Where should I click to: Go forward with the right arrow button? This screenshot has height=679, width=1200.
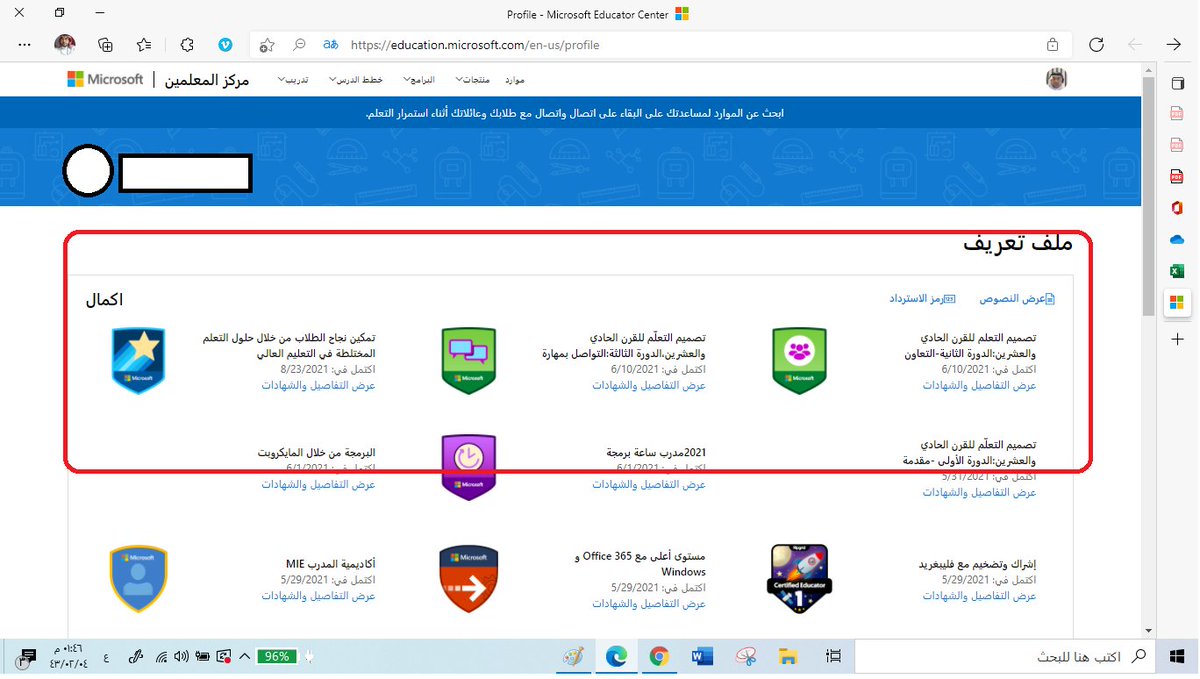click(1174, 45)
